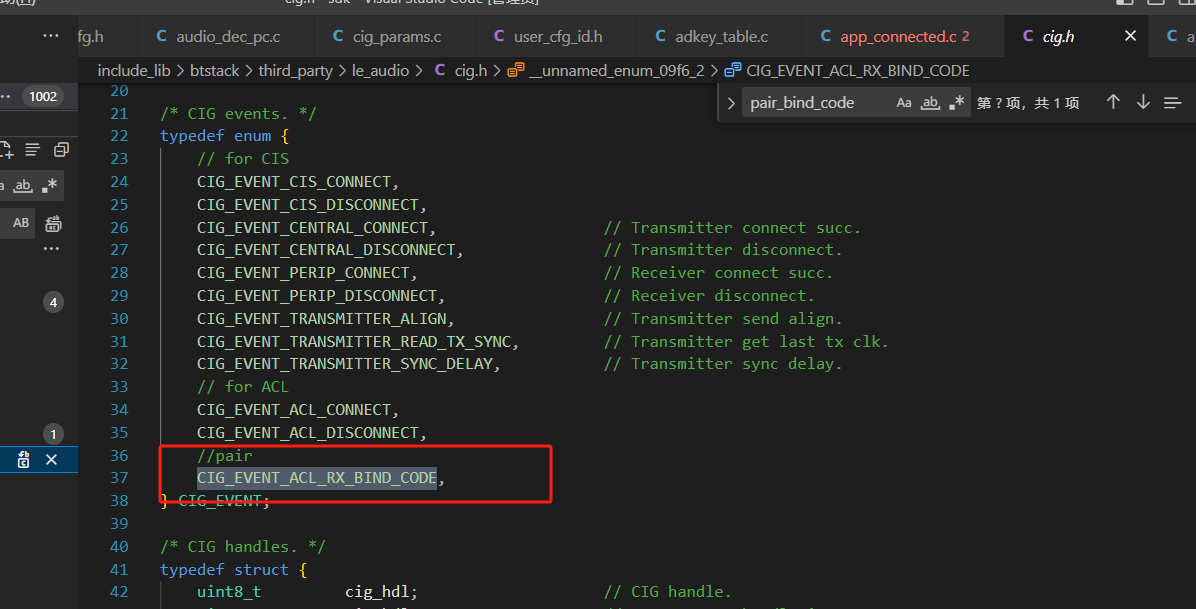Image resolution: width=1196 pixels, height=609 pixels.
Task: Expand the replace row in find widget
Action: [731, 103]
